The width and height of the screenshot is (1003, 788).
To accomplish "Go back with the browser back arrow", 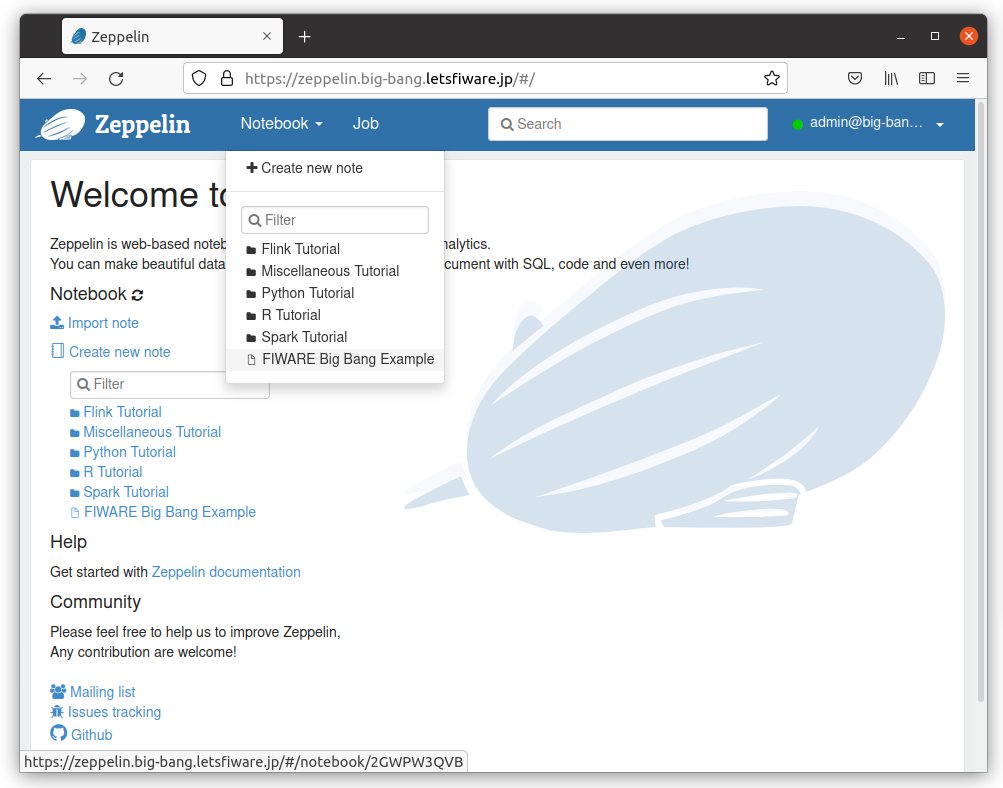I will pyautogui.click(x=43, y=79).
